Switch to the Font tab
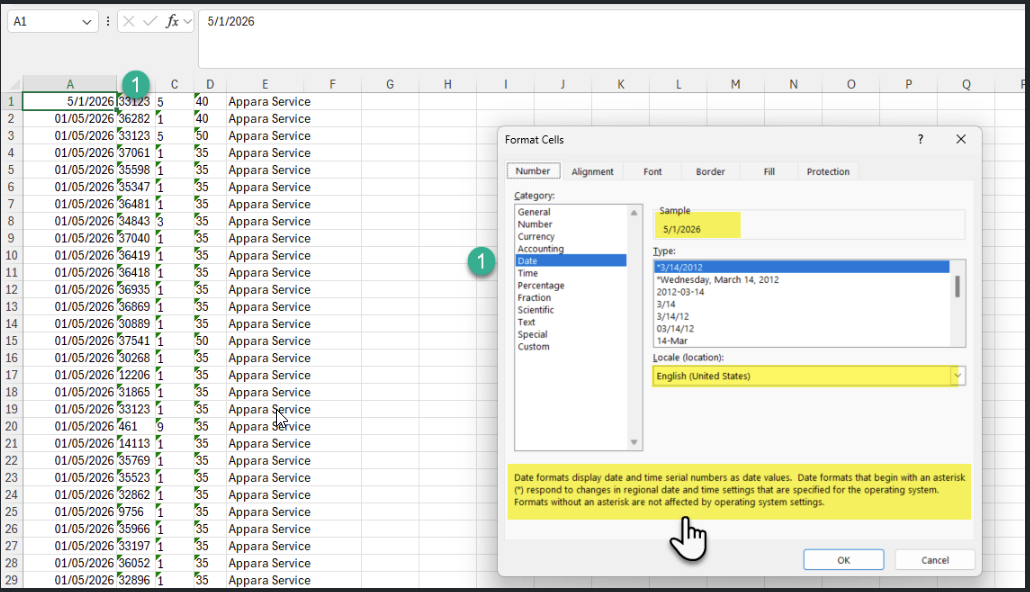 coord(652,171)
